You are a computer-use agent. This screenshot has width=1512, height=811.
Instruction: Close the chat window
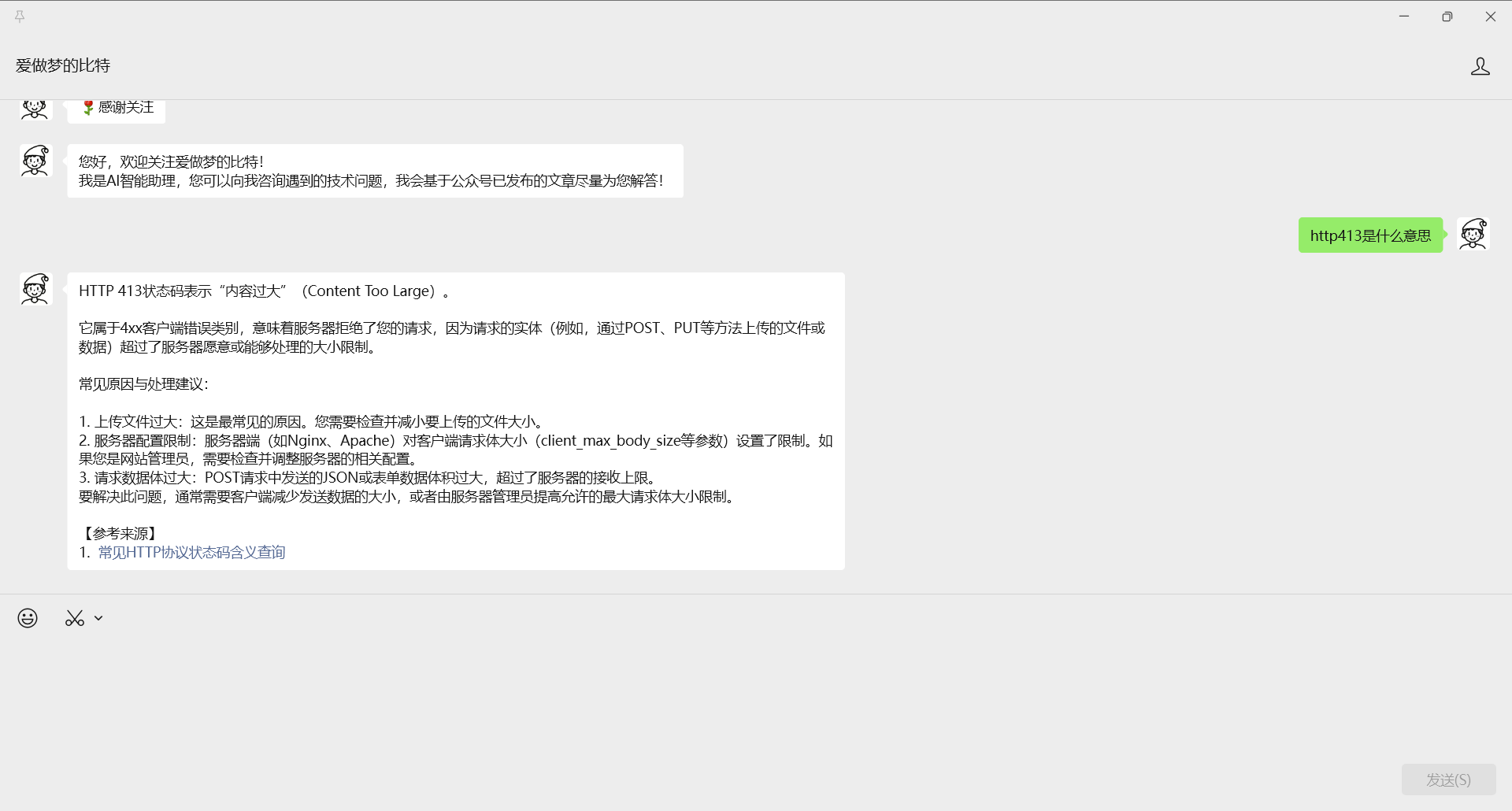coord(1490,17)
